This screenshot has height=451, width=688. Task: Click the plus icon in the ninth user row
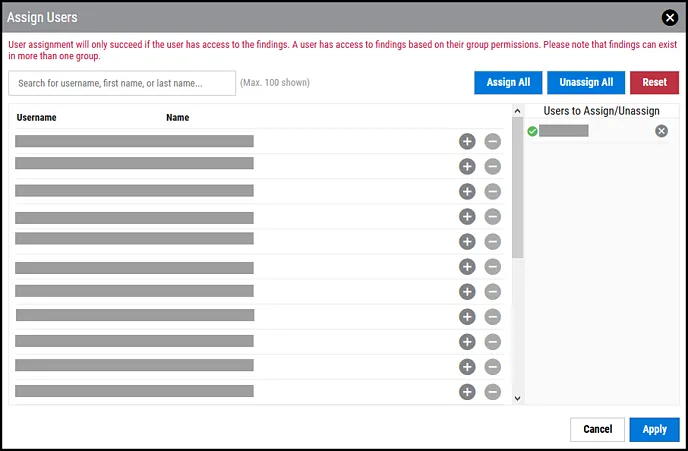pyautogui.click(x=467, y=341)
